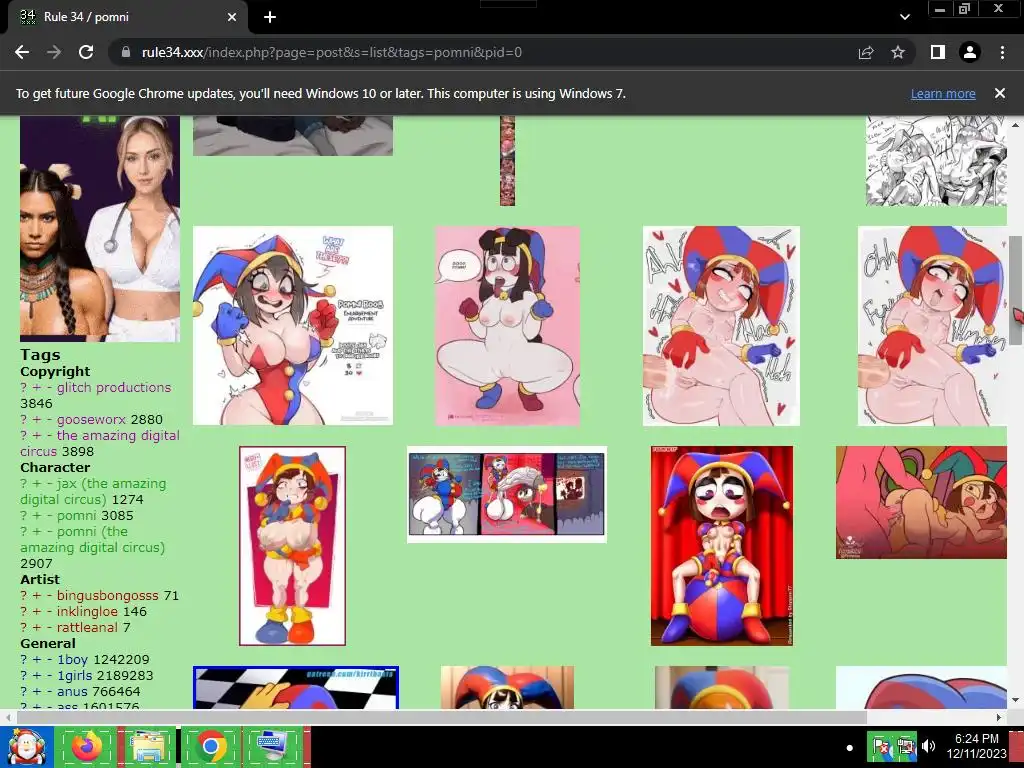Image resolution: width=1024 pixels, height=768 pixels.
Task: Open the bingusbongosss artist tag
Action: (x=108, y=596)
